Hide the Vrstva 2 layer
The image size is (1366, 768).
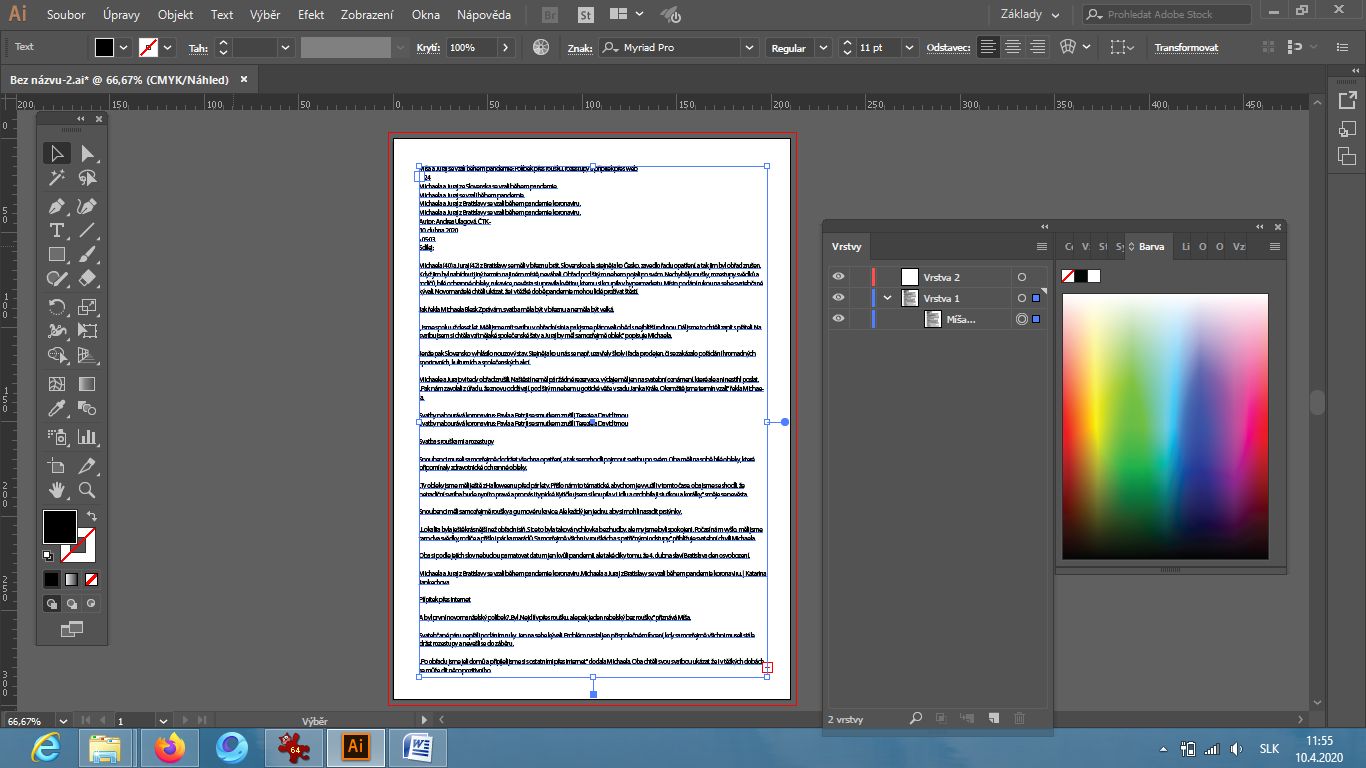(838, 277)
